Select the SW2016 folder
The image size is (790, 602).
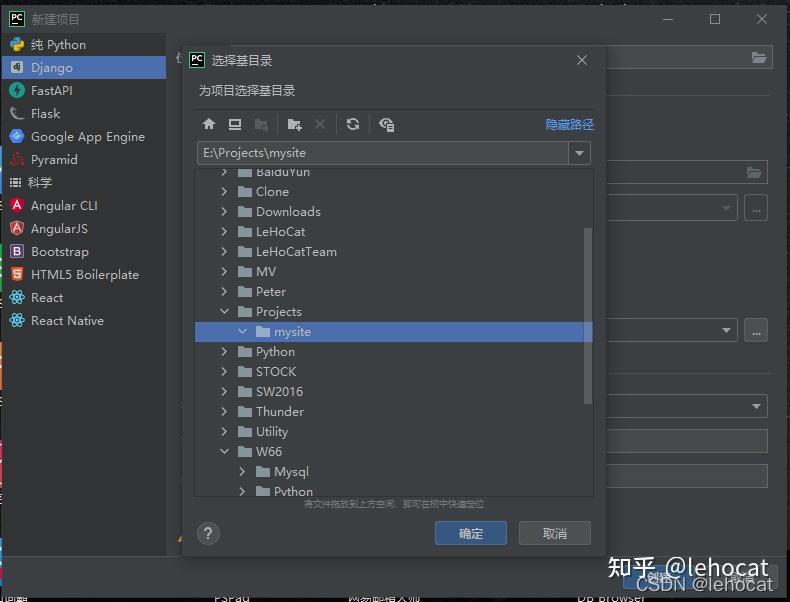point(279,391)
